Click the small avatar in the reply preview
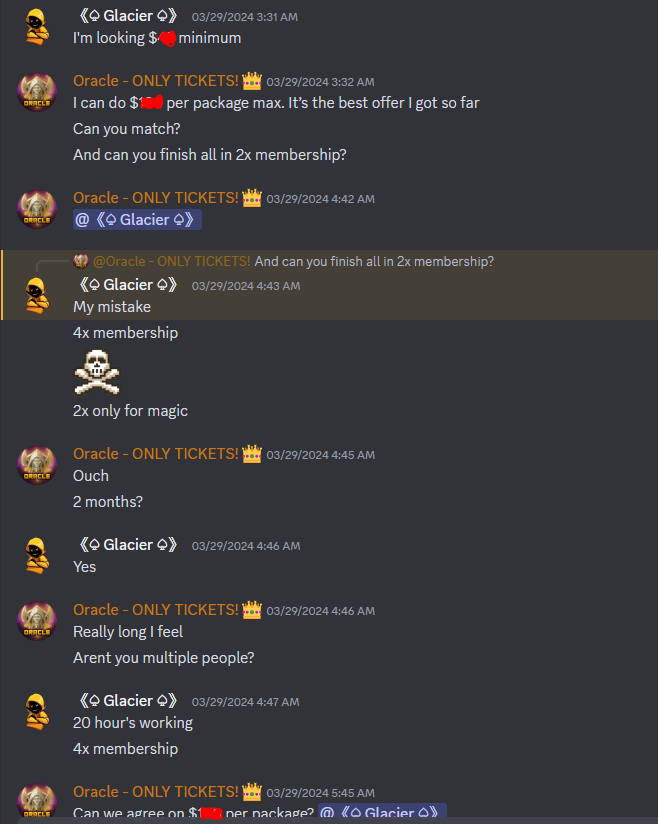658x824 pixels. [80, 261]
